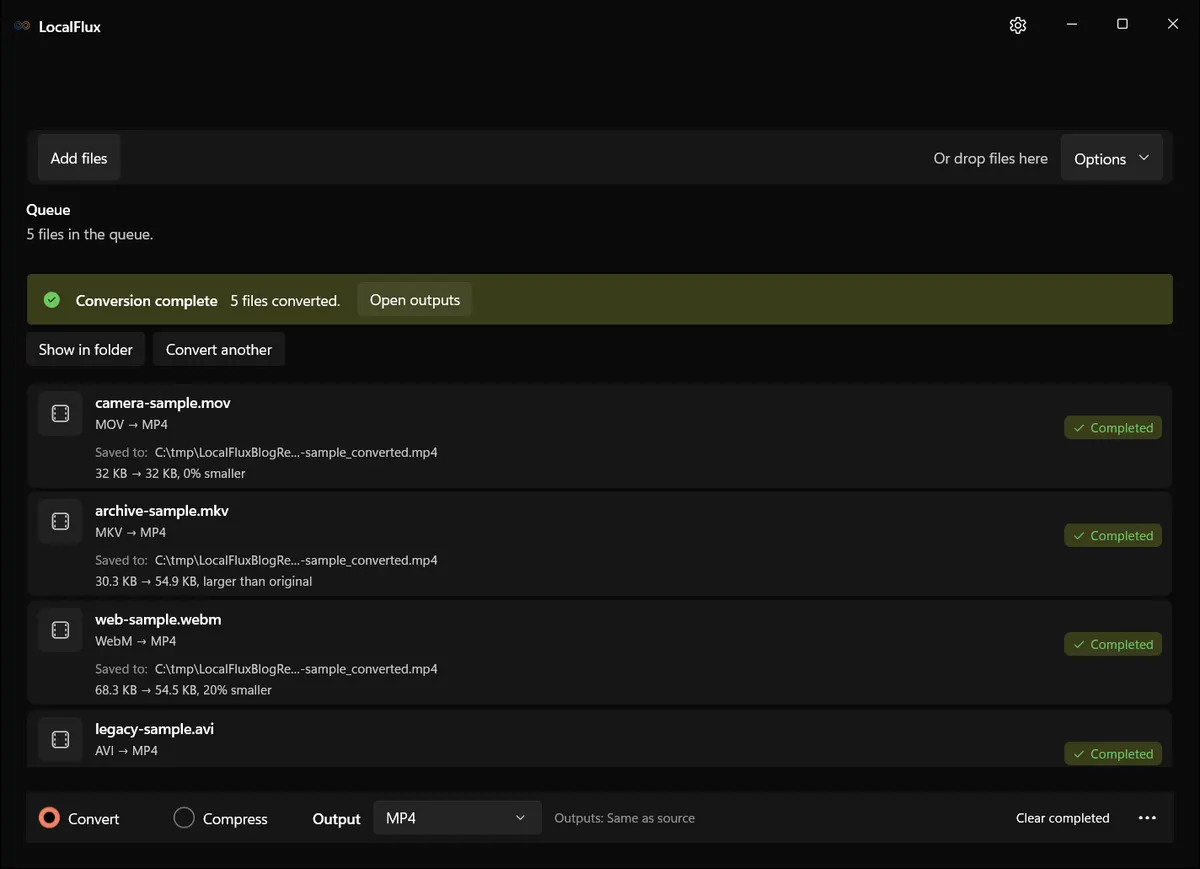Click '5 files in the queue.' text
Viewport: 1200px width, 869px height.
click(90, 234)
